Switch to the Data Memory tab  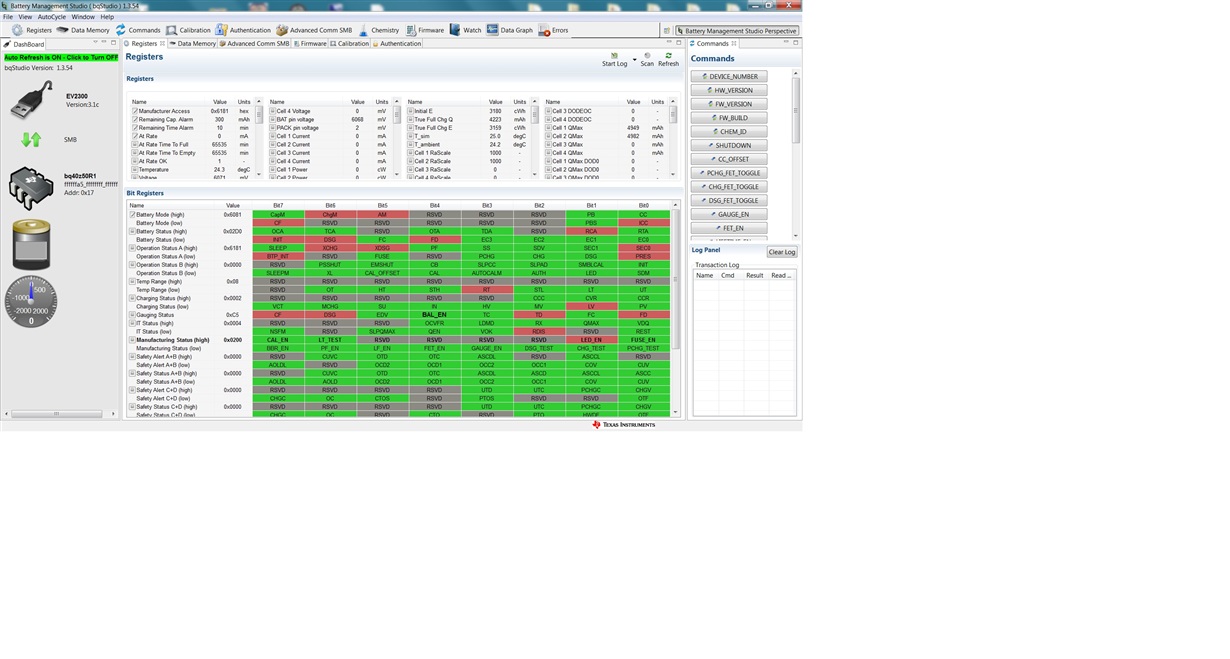(193, 44)
